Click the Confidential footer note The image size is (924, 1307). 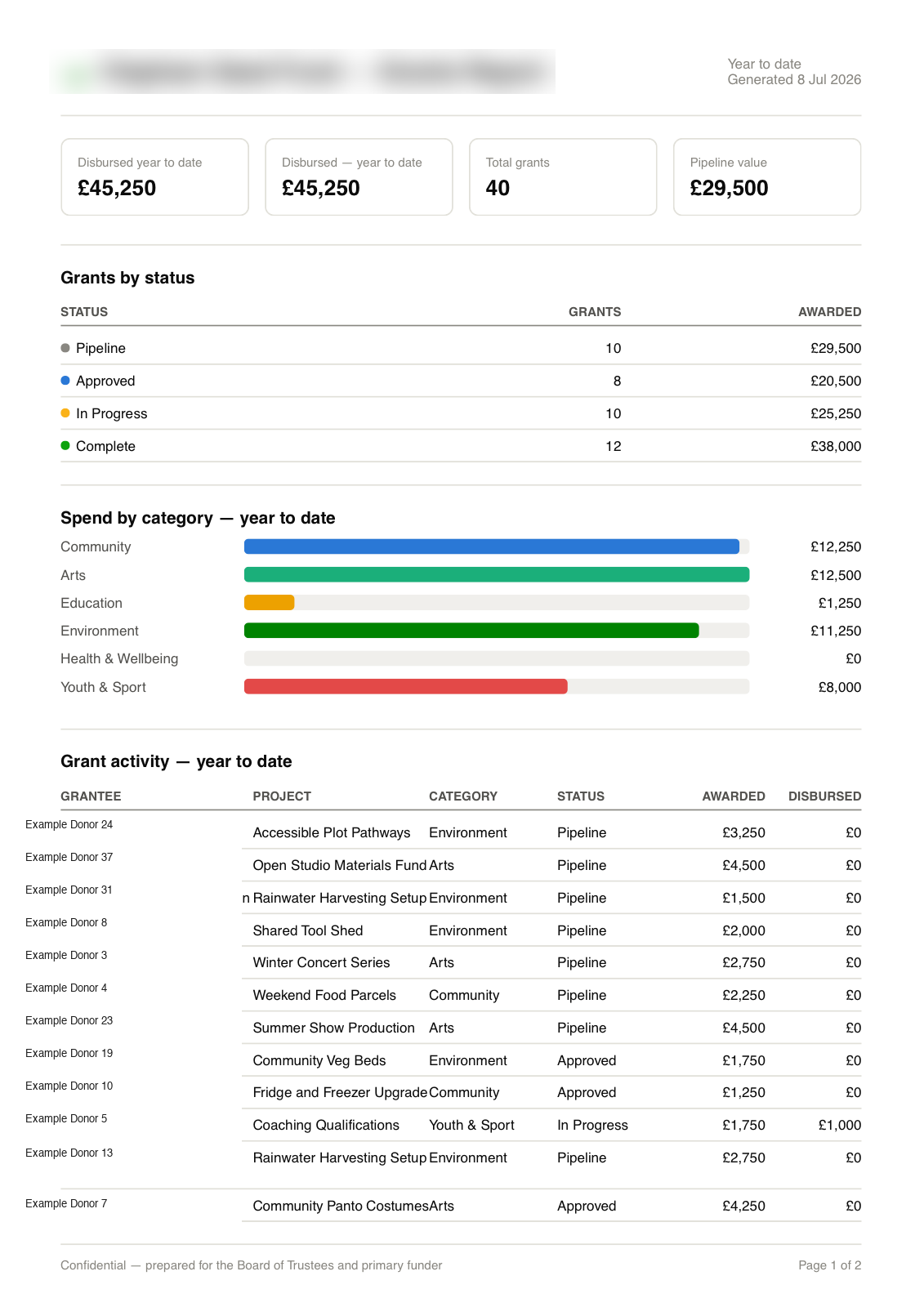(252, 1265)
